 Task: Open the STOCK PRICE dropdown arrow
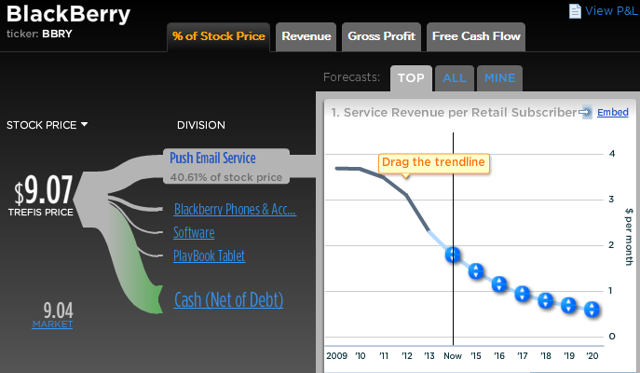(84, 124)
